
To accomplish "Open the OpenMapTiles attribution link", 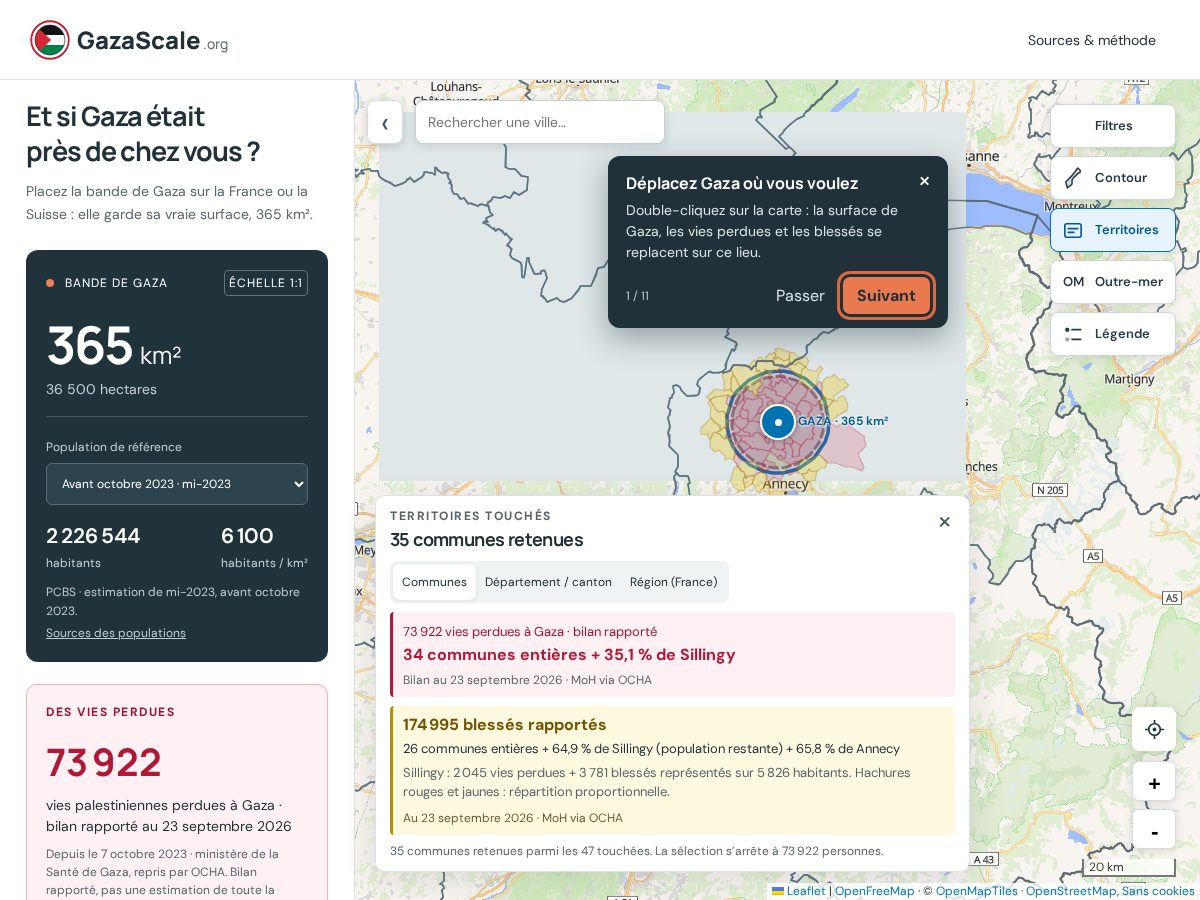I will pos(977,891).
